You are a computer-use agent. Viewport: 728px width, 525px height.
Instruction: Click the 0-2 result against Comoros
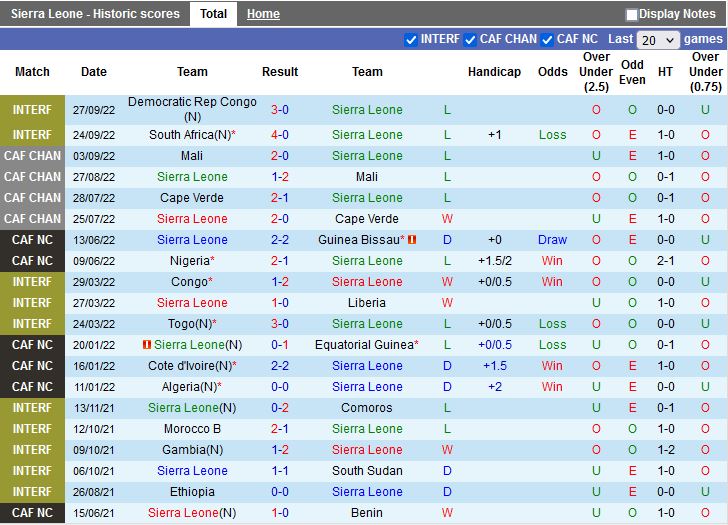pyautogui.click(x=280, y=408)
